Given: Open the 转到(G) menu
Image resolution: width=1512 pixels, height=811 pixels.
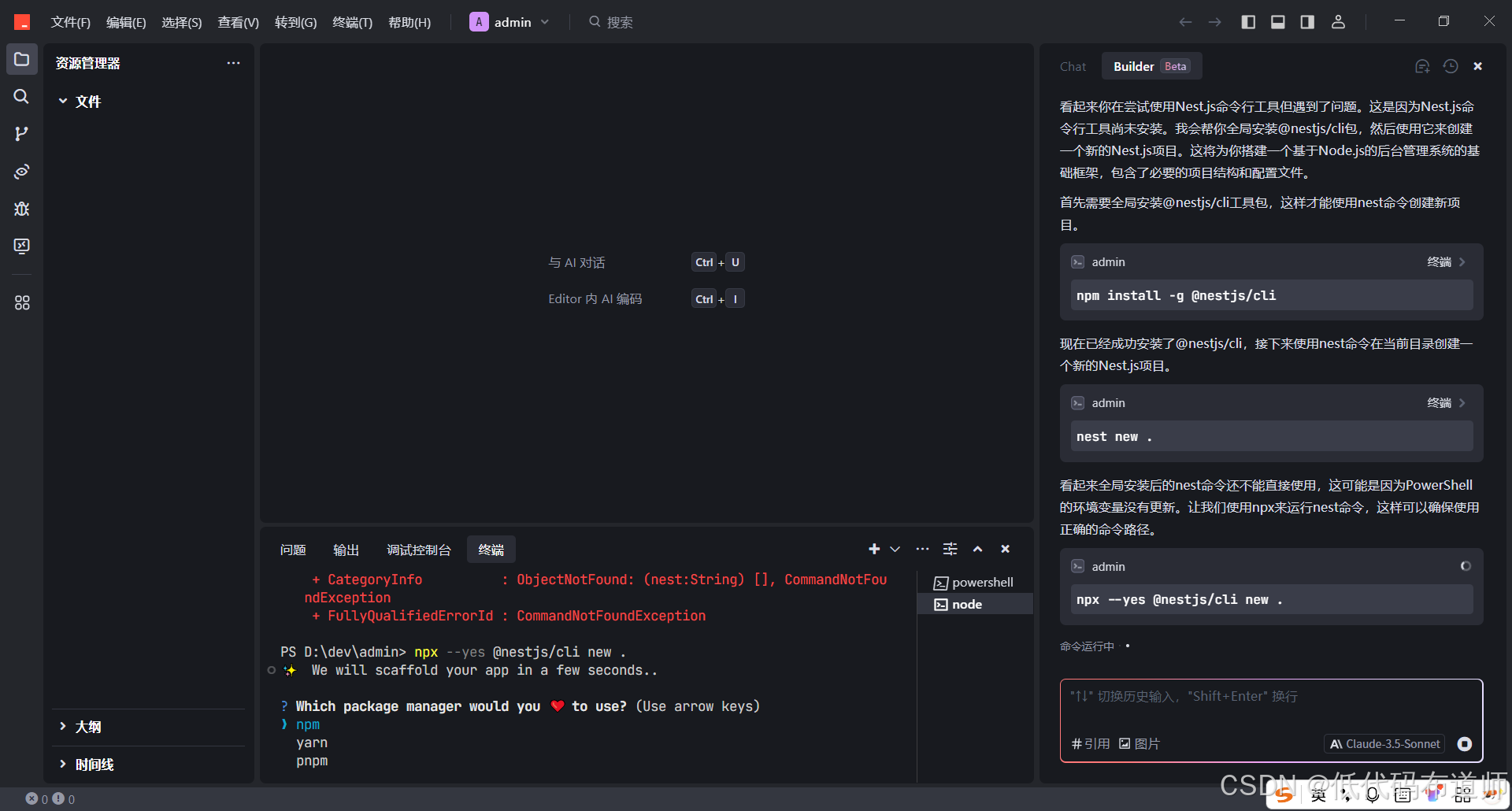Looking at the screenshot, I should [296, 22].
